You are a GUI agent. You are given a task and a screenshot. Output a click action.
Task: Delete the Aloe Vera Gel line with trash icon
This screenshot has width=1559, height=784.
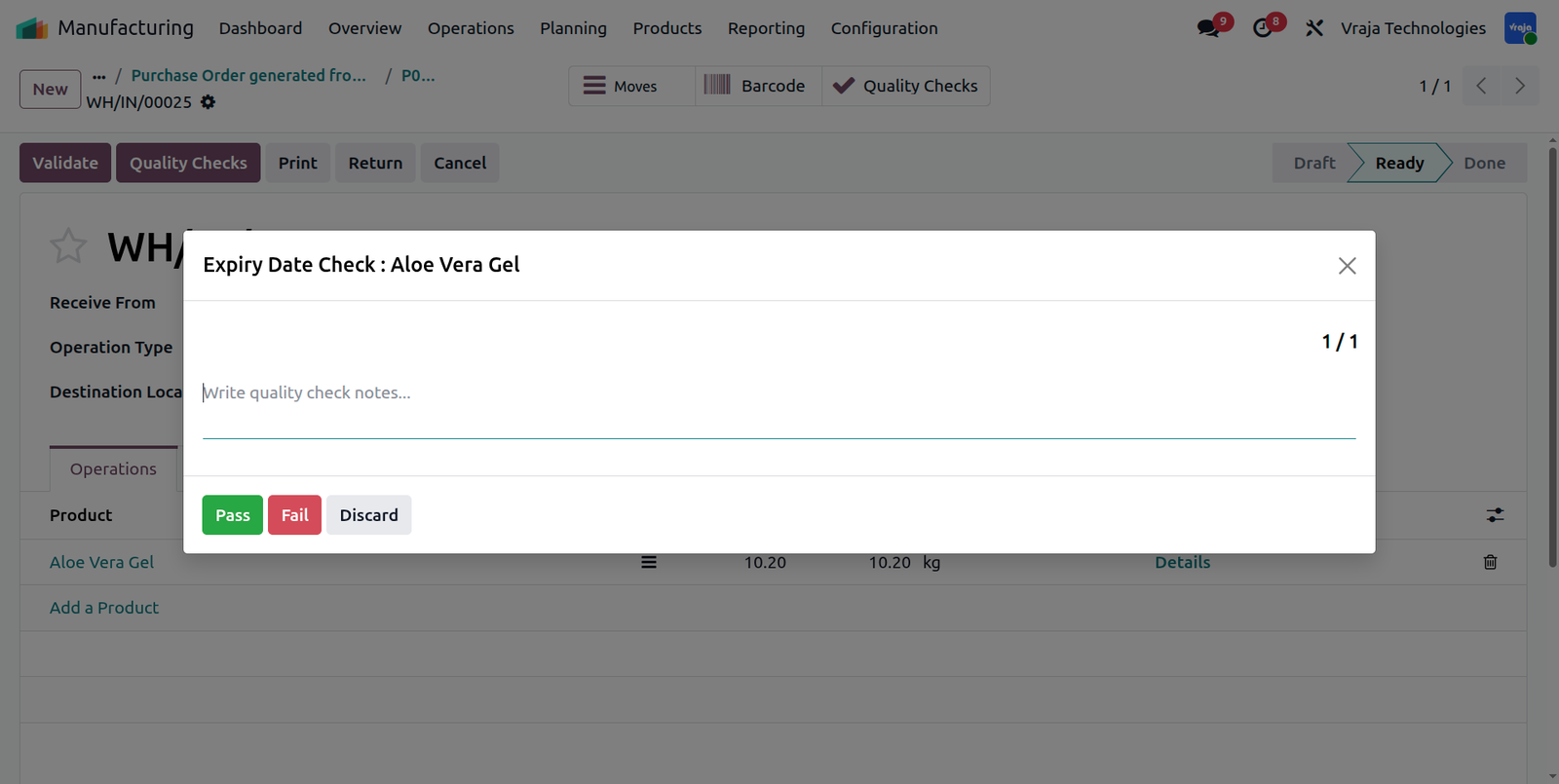(x=1490, y=562)
